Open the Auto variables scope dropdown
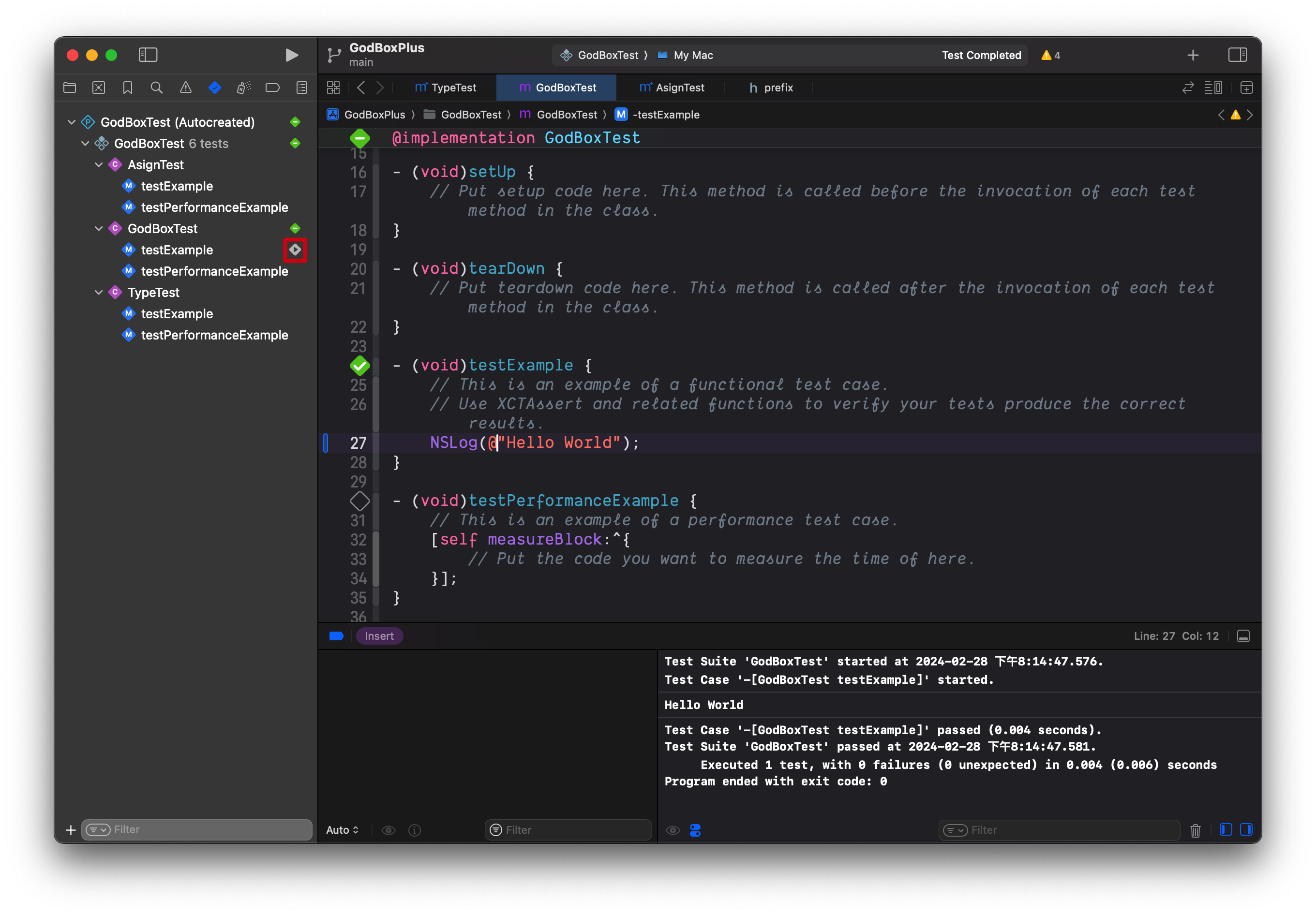This screenshot has height=915, width=1316. pos(342,830)
